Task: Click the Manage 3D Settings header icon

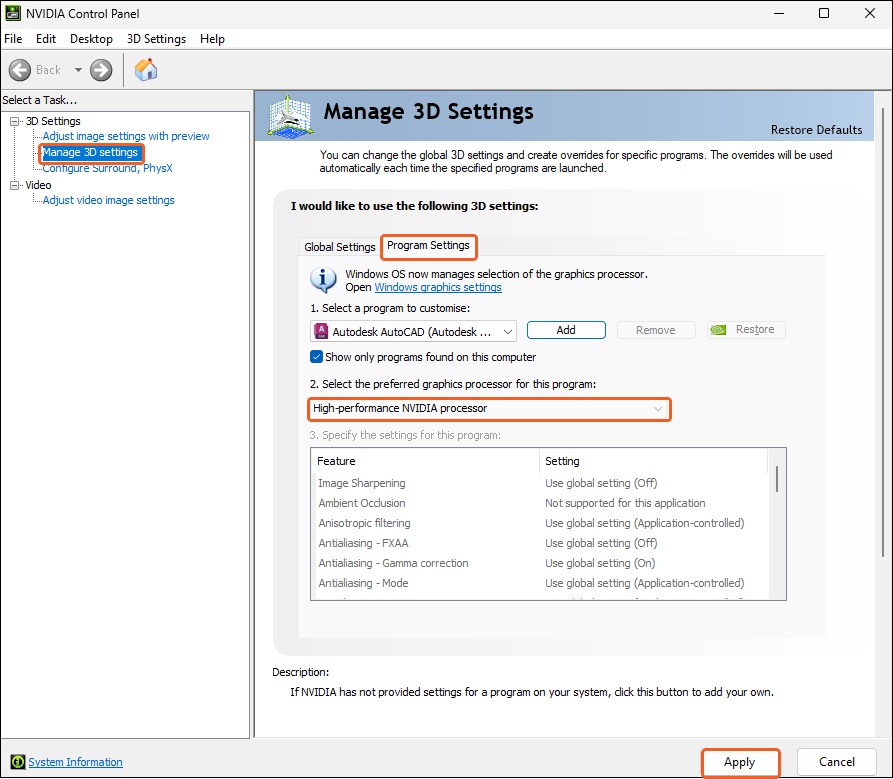Action: pos(290,117)
